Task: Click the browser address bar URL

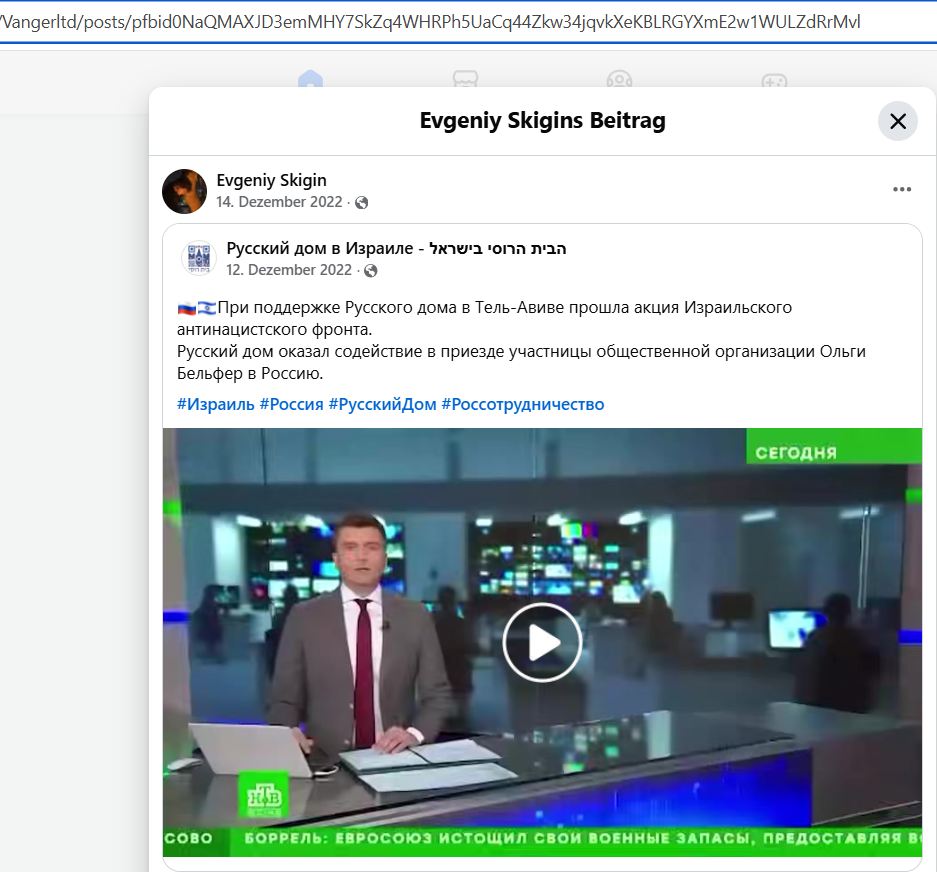Action: tap(430, 21)
